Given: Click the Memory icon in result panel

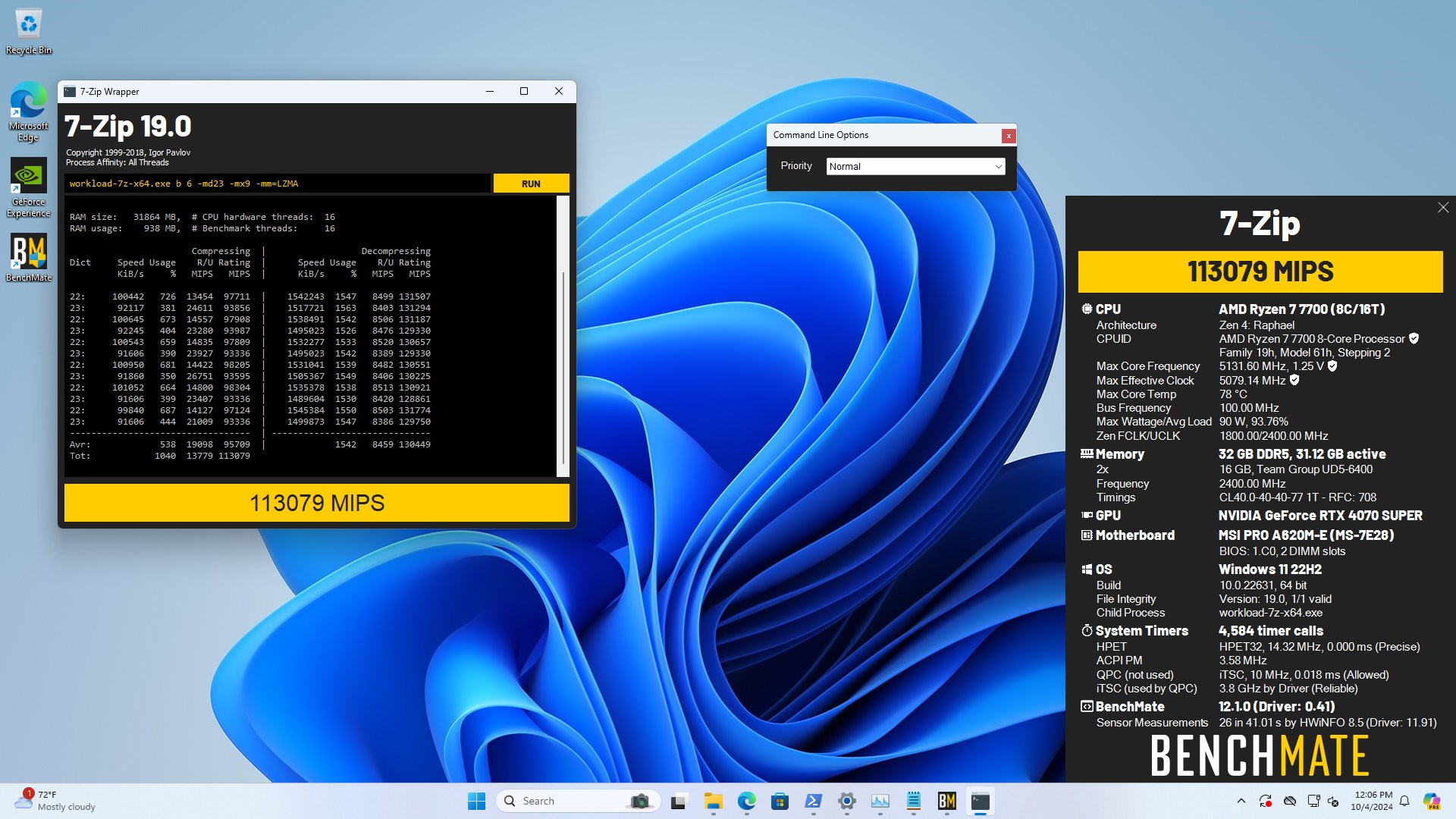Looking at the screenshot, I should 1087,454.
